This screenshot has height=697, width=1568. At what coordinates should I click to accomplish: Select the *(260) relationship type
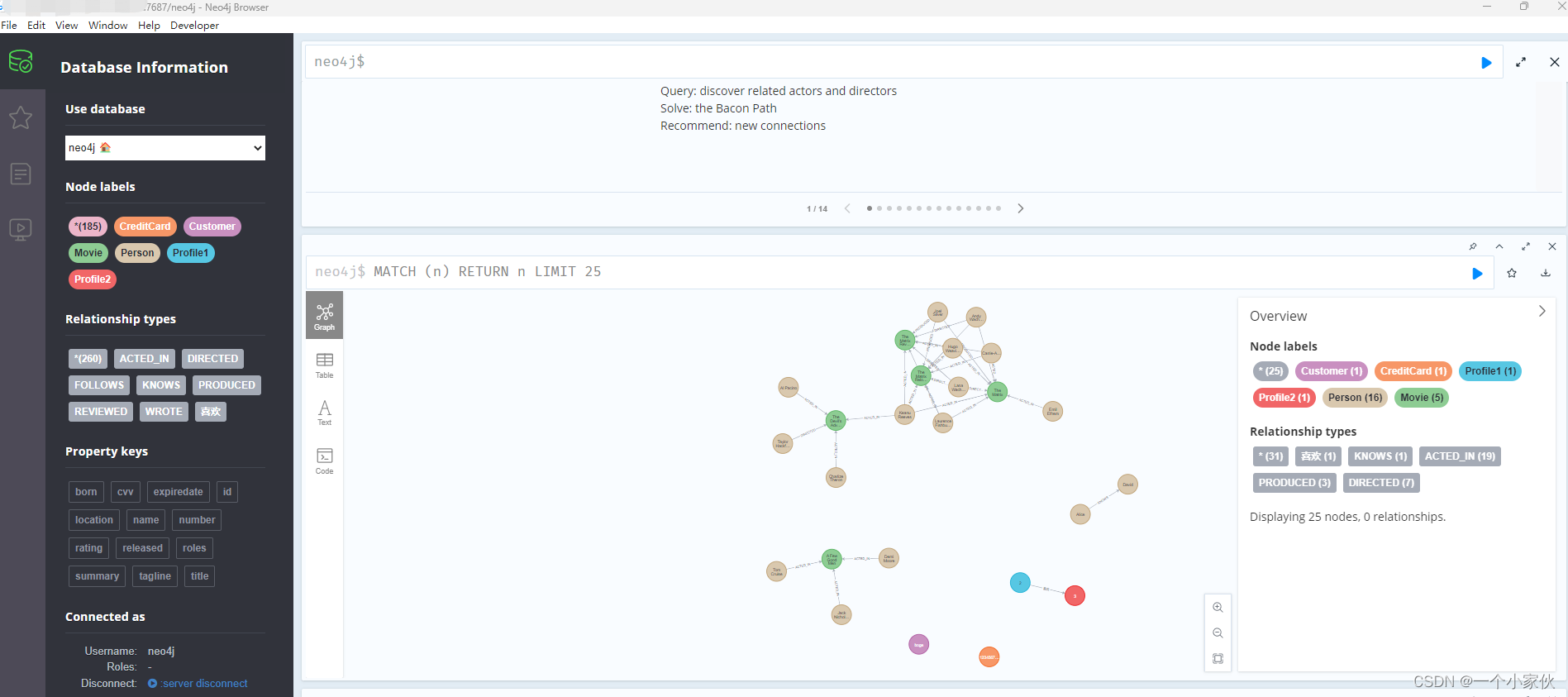[88, 359]
